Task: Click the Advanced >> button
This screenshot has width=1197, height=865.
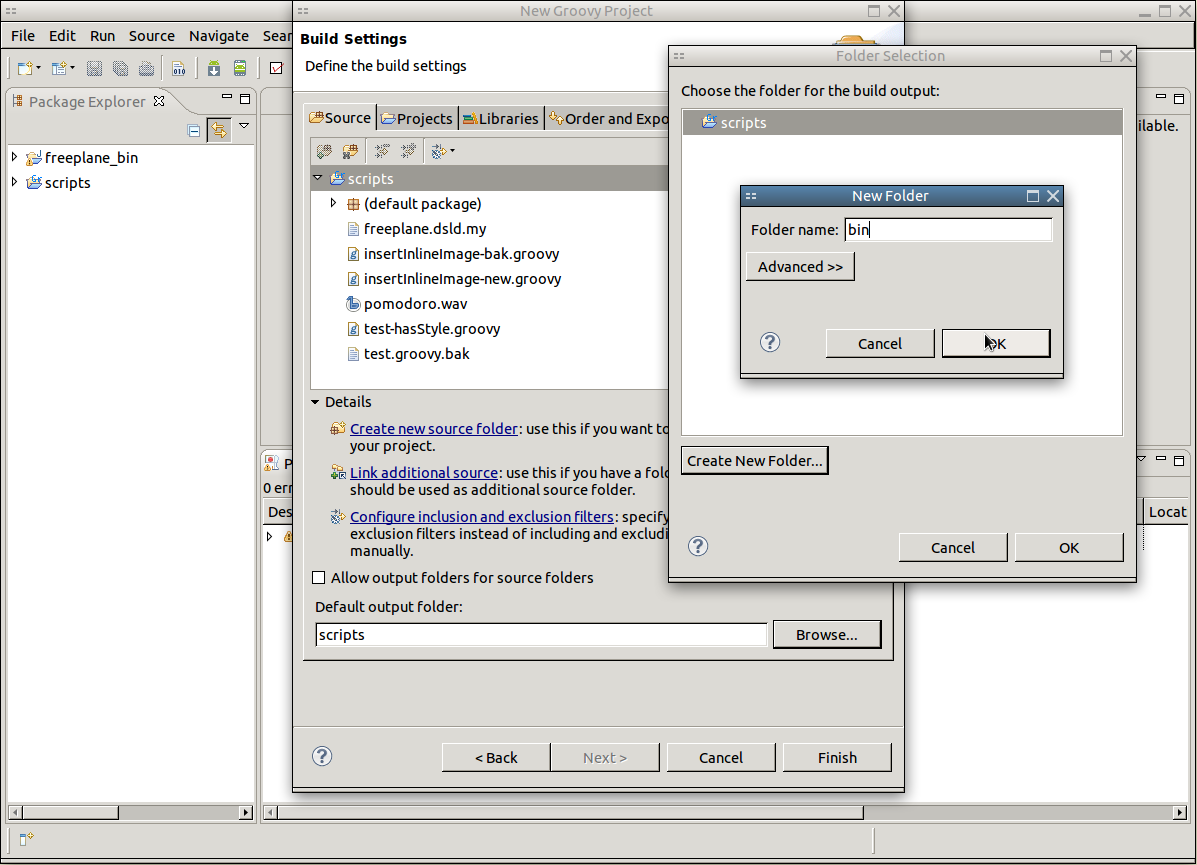Action: tap(800, 267)
